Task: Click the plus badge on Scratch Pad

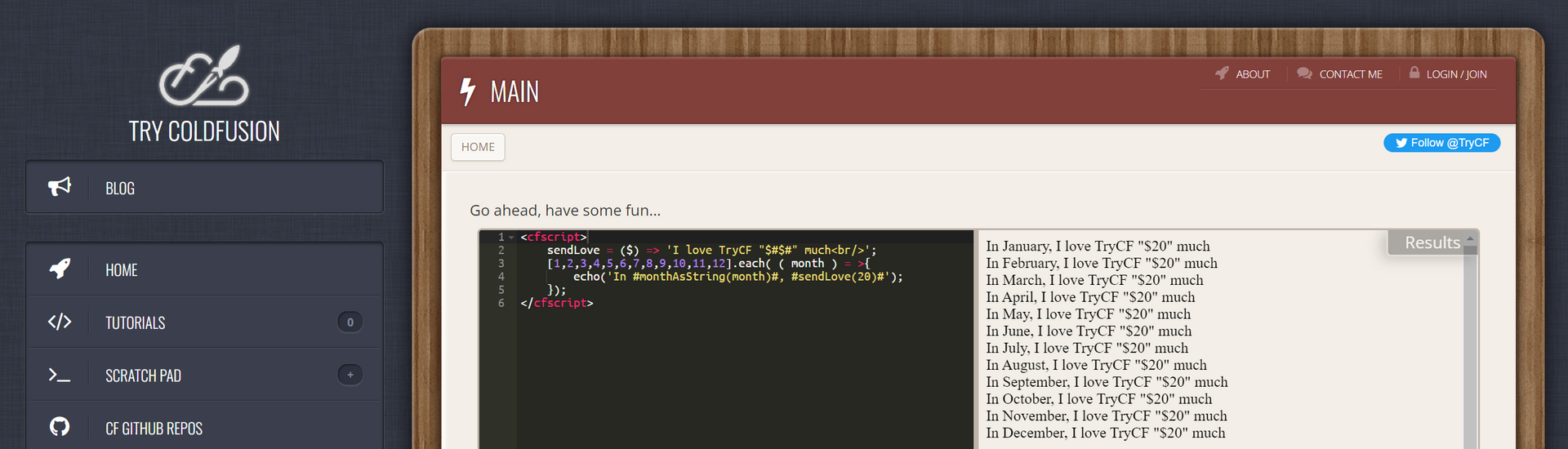Action: [x=350, y=375]
